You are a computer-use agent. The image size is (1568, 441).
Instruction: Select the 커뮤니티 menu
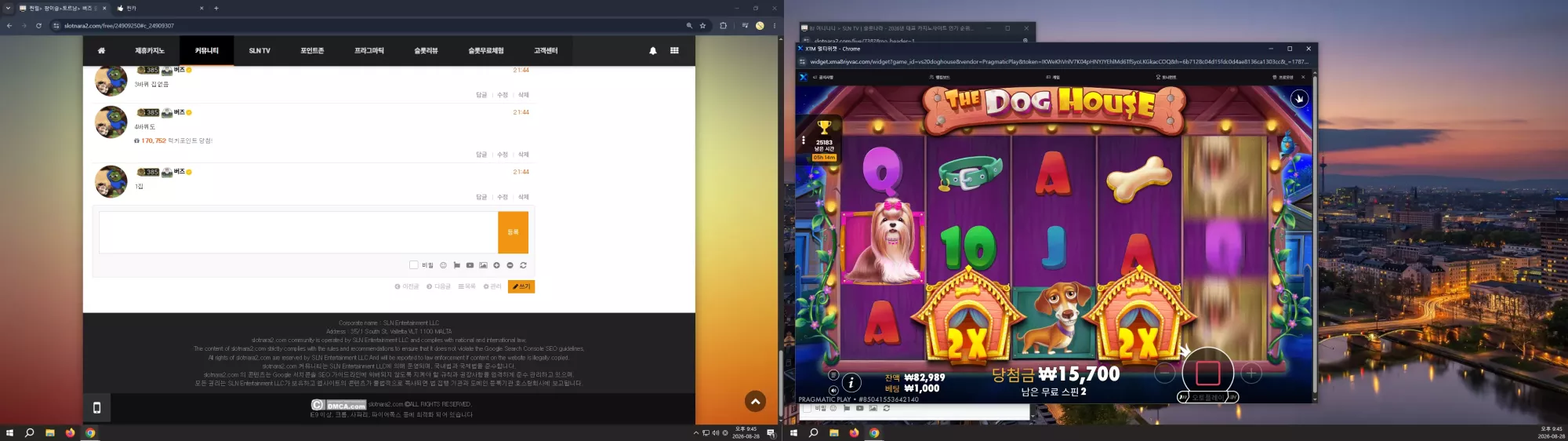pos(206,51)
